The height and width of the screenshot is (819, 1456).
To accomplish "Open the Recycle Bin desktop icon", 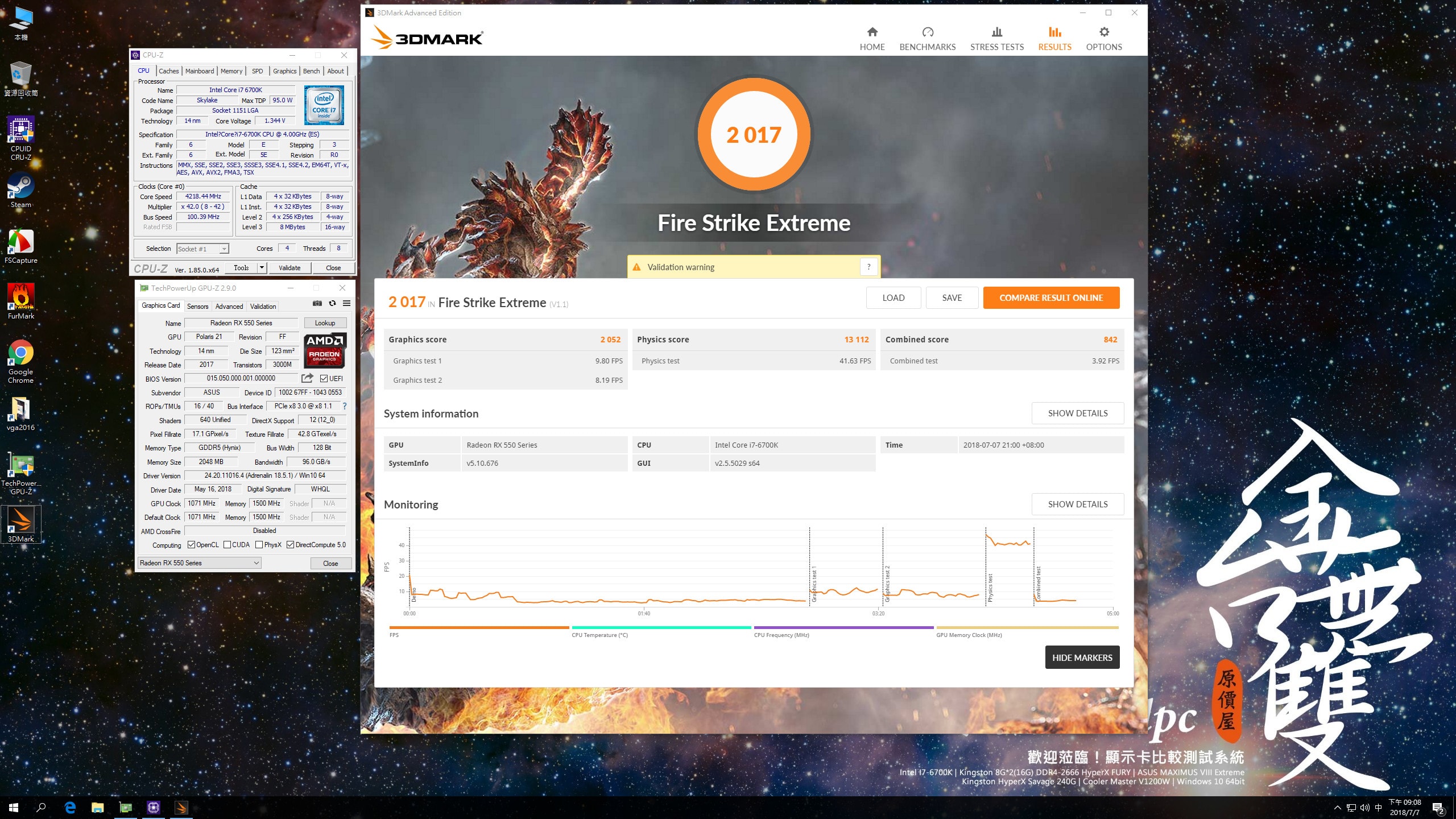I will point(20,79).
